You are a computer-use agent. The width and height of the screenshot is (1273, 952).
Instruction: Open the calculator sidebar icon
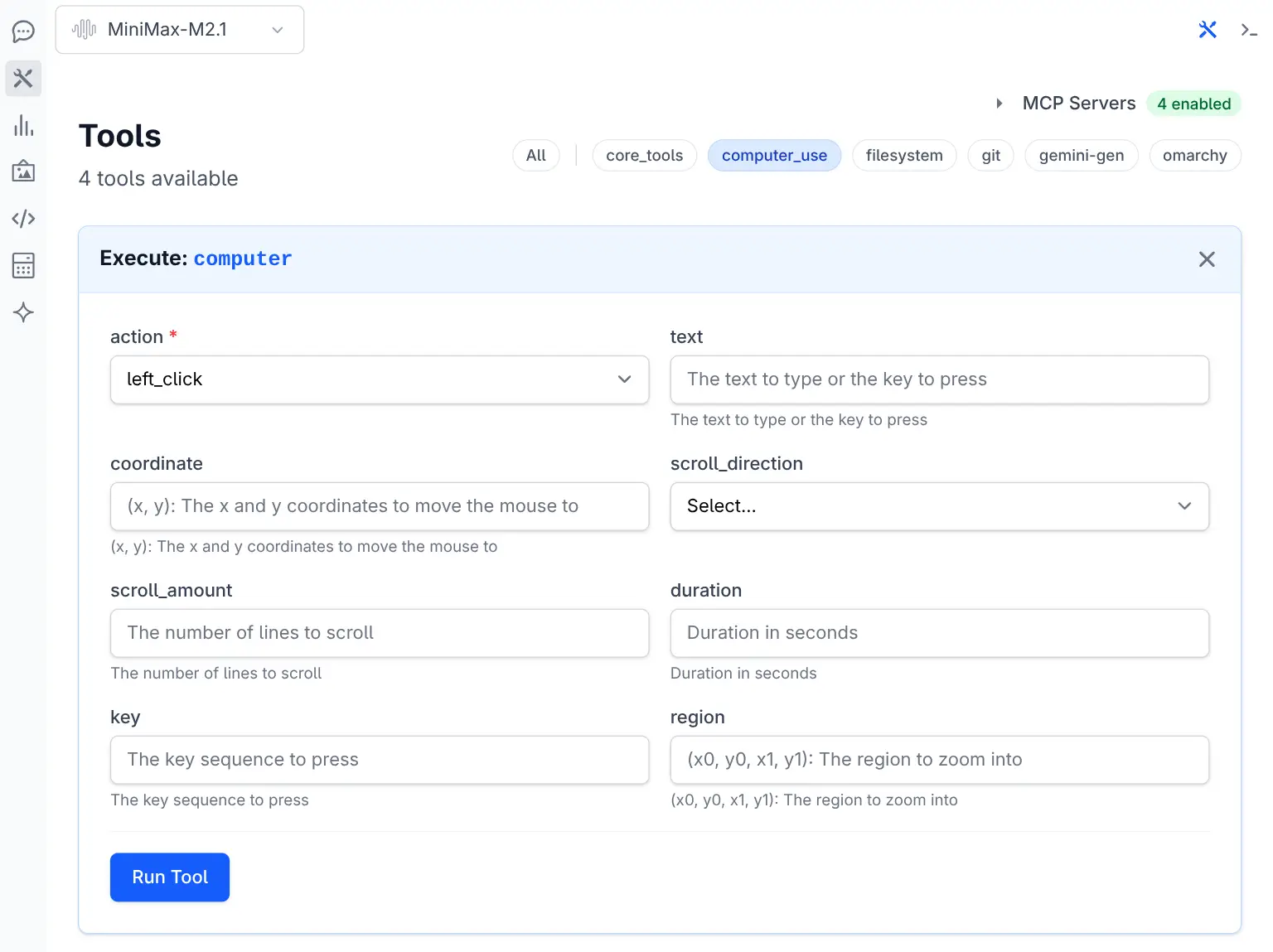pyautogui.click(x=23, y=266)
